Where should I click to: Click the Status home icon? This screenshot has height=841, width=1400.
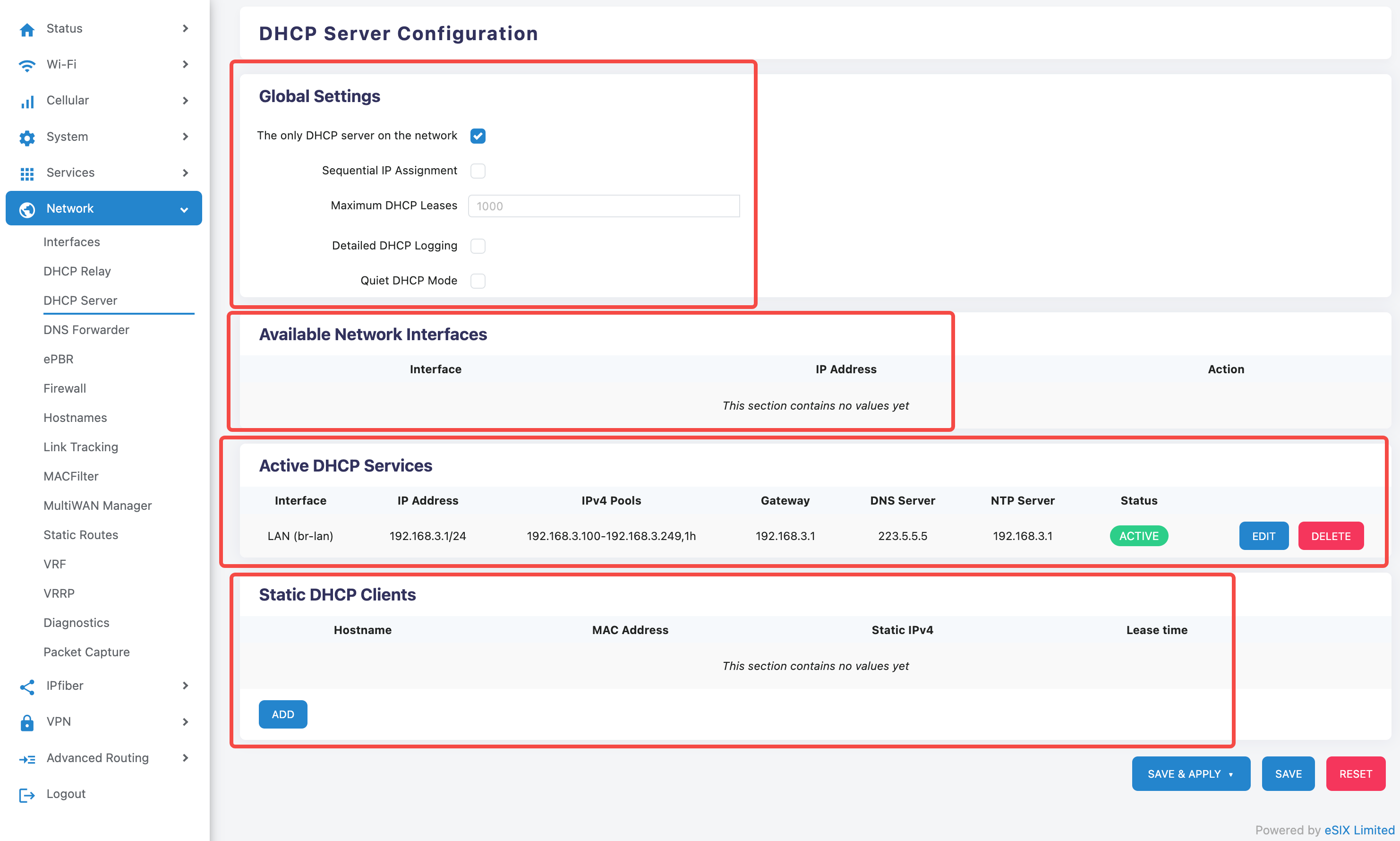(x=26, y=29)
